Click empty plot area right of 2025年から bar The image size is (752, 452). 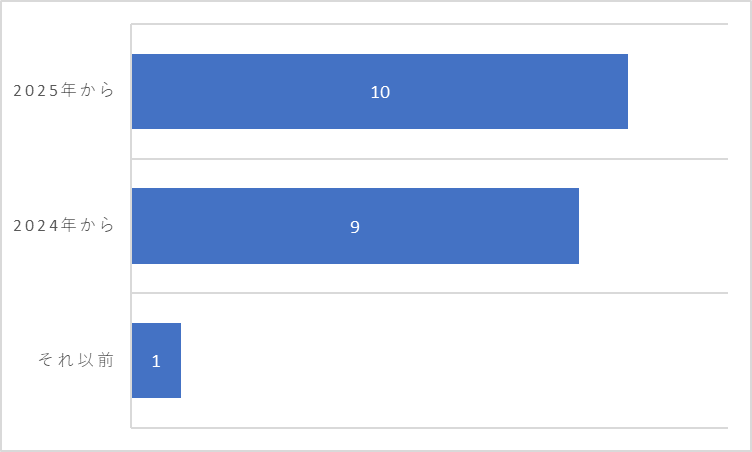(678, 91)
